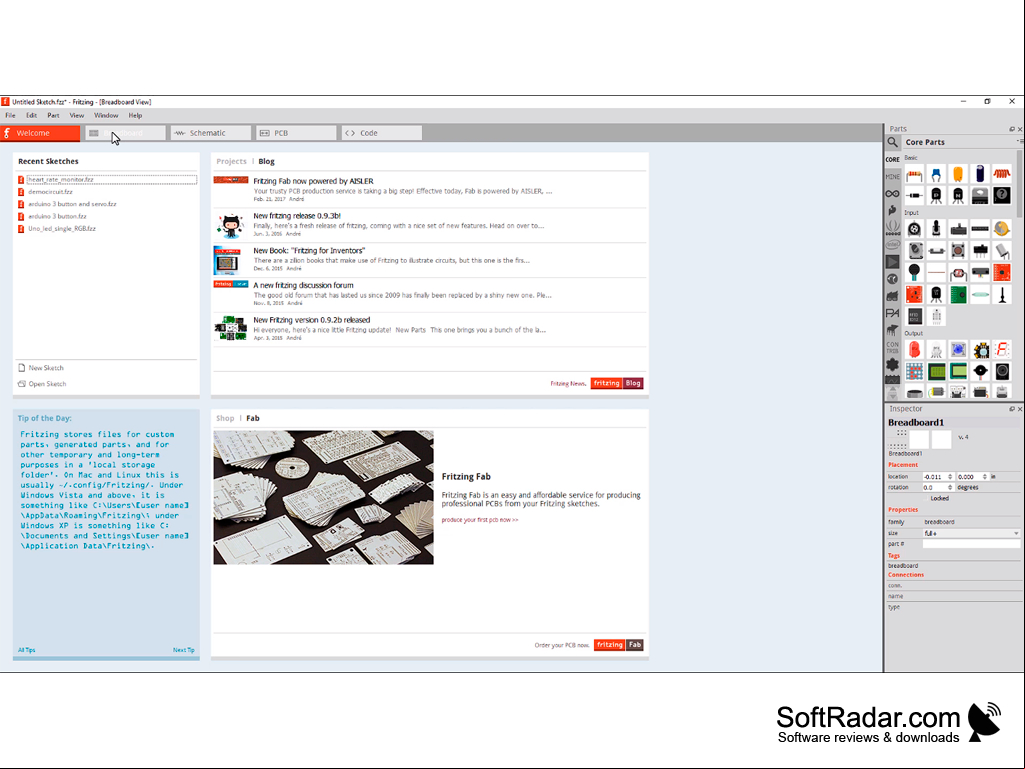Screen dimensions: 1025x769
Task: Open Core Parts bin options menu
Action: pyautogui.click(x=1019, y=141)
